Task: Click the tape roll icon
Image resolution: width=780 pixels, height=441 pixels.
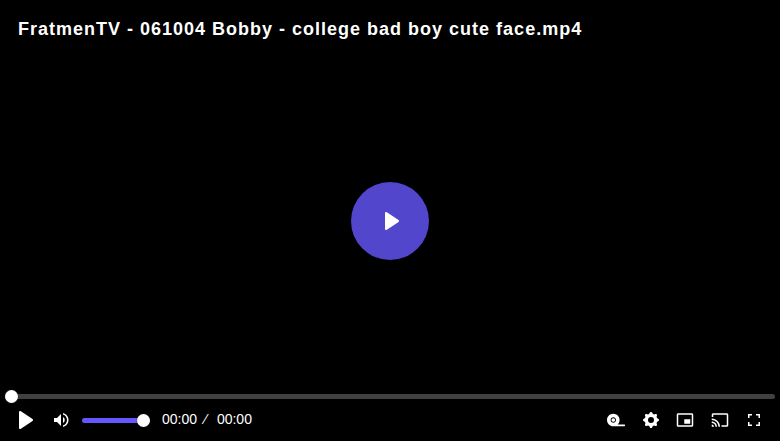Action: point(616,420)
